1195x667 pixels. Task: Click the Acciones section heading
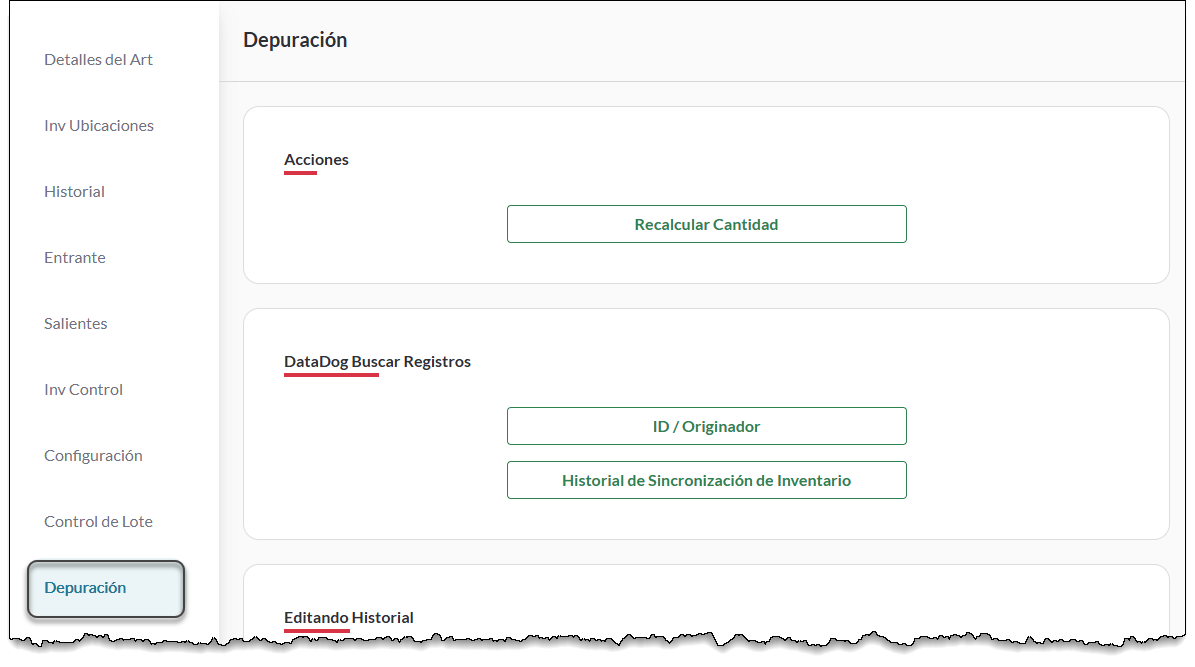click(316, 160)
